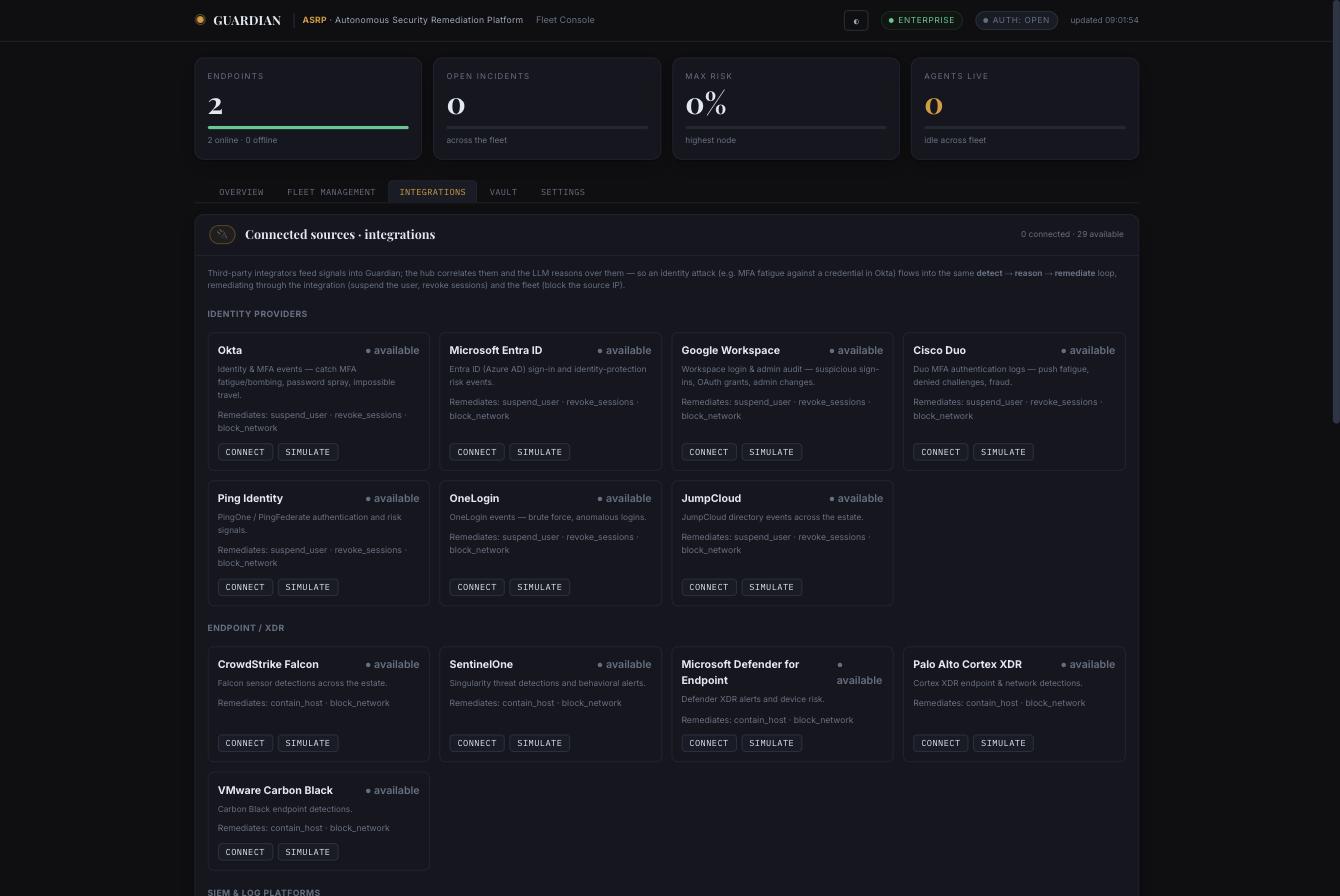This screenshot has height=896, width=1340.
Task: Click the Endpoints online progress bar
Action: tap(308, 127)
